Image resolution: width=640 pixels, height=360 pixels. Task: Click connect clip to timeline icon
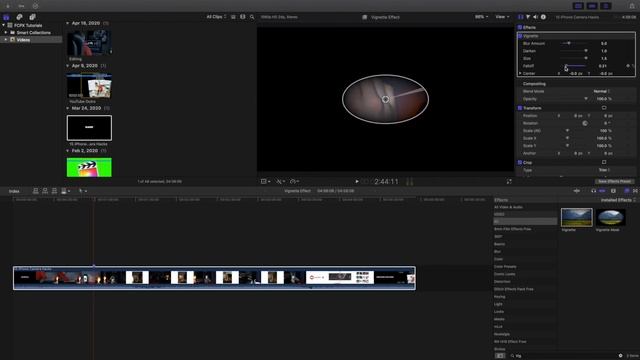[36, 191]
